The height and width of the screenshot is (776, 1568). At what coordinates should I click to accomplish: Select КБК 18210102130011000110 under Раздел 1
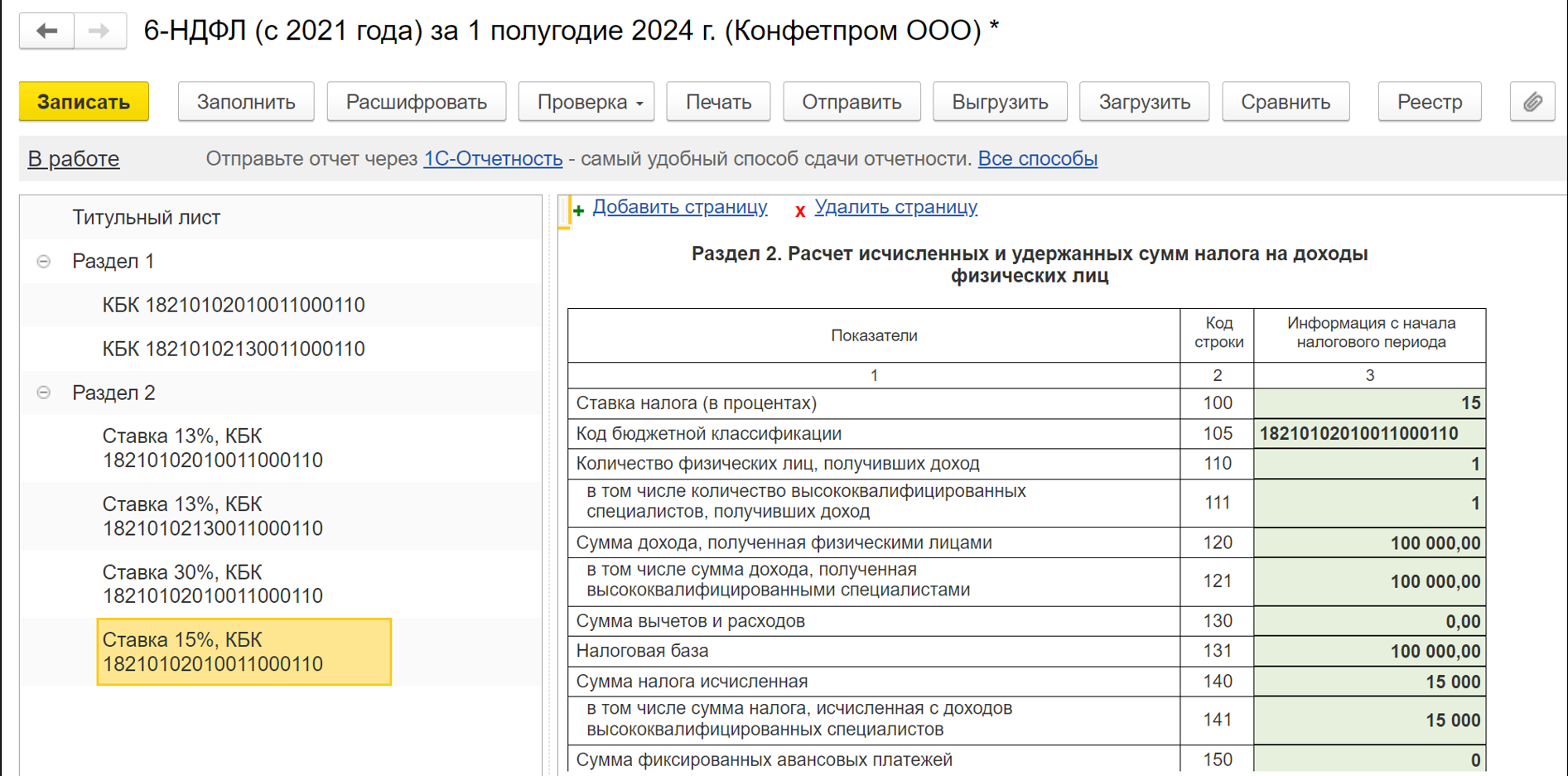(234, 349)
